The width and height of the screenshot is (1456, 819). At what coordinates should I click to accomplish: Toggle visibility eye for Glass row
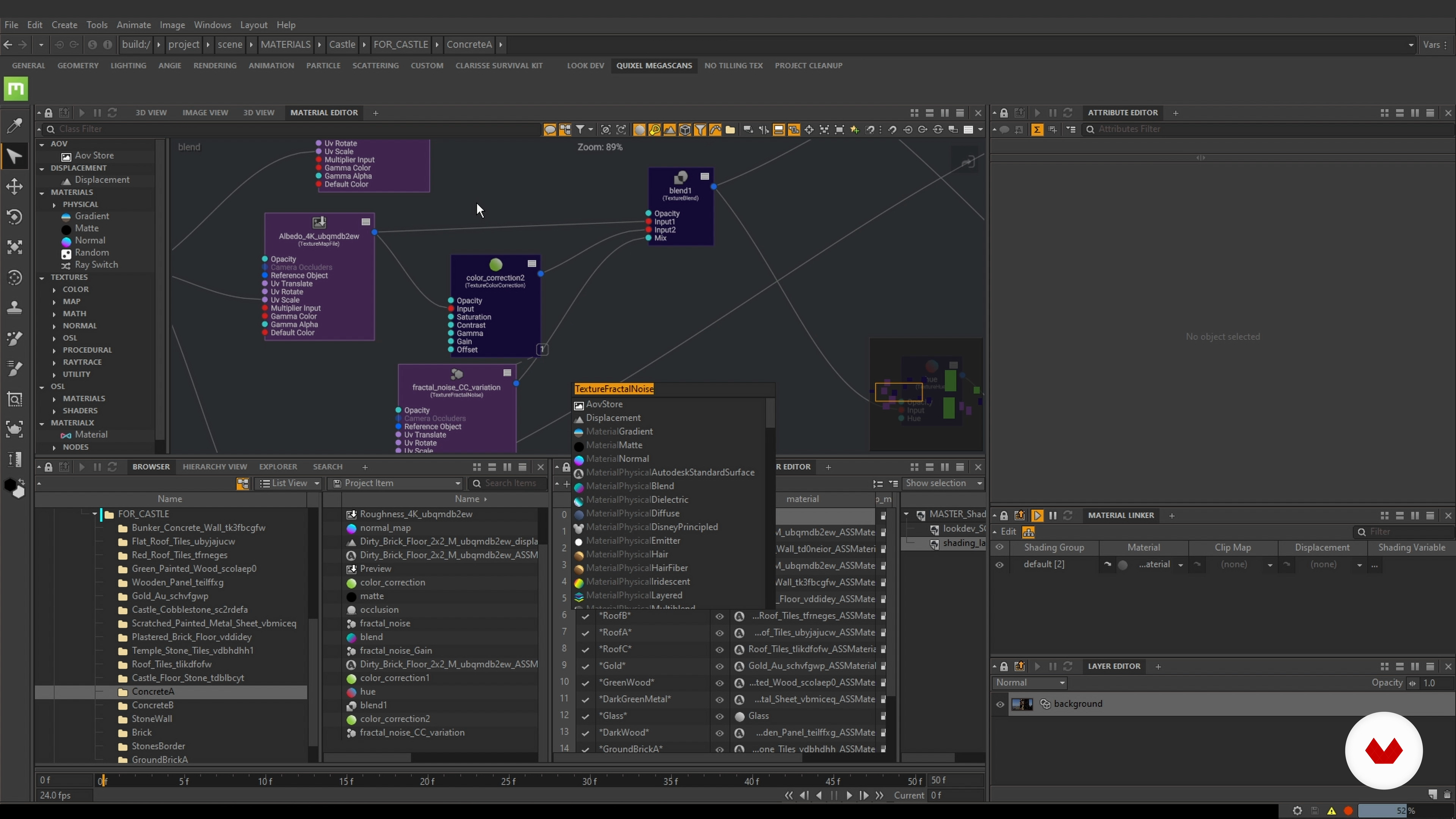click(x=720, y=716)
